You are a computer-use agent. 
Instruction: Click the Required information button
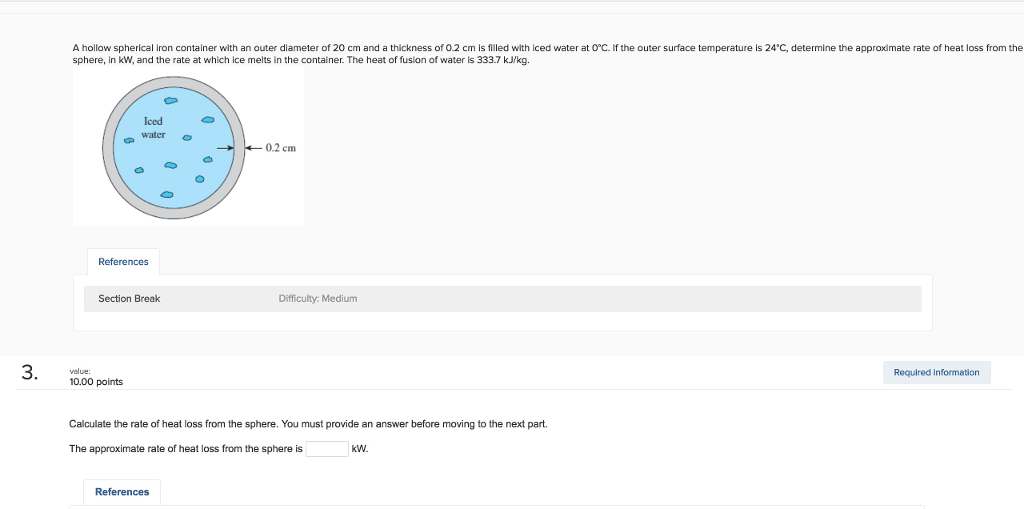coord(936,372)
